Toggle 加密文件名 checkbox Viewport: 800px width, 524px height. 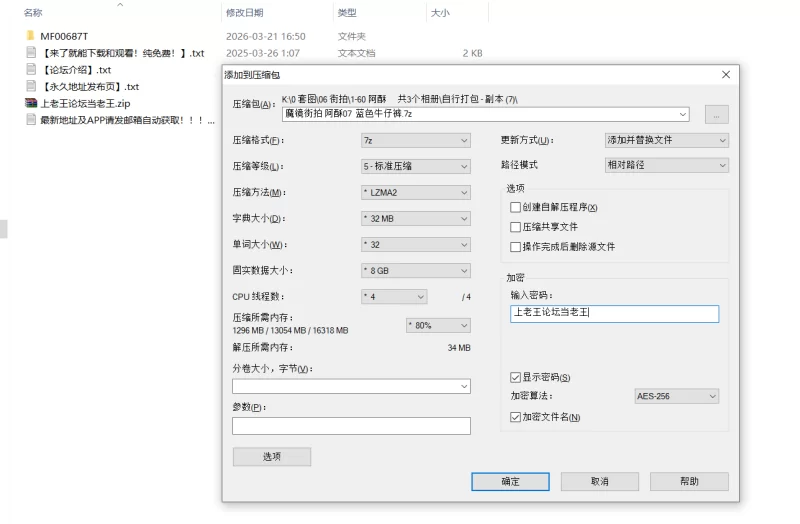[515, 417]
